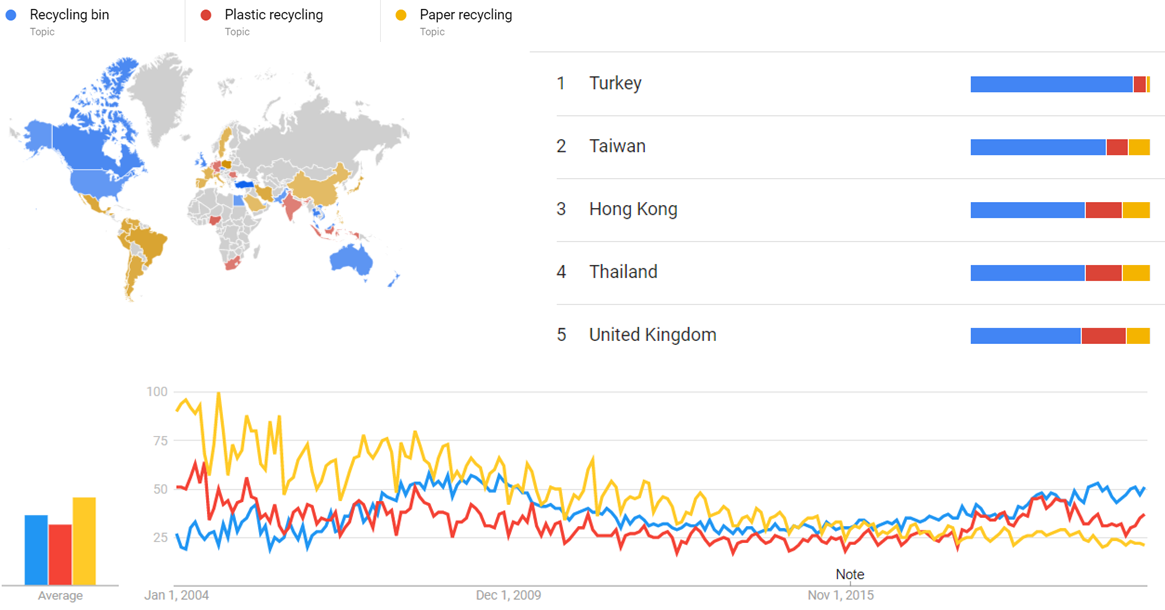Viewport: 1165px width, 610px height.
Task: Click the blue dot beside Recycling bin
Action: (x=10, y=15)
